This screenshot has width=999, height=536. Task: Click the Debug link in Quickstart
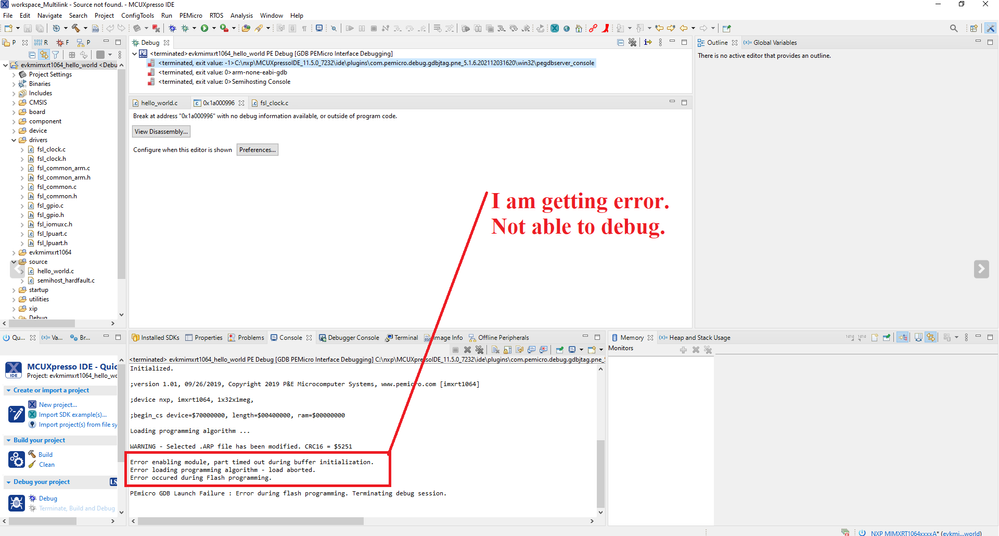point(48,498)
